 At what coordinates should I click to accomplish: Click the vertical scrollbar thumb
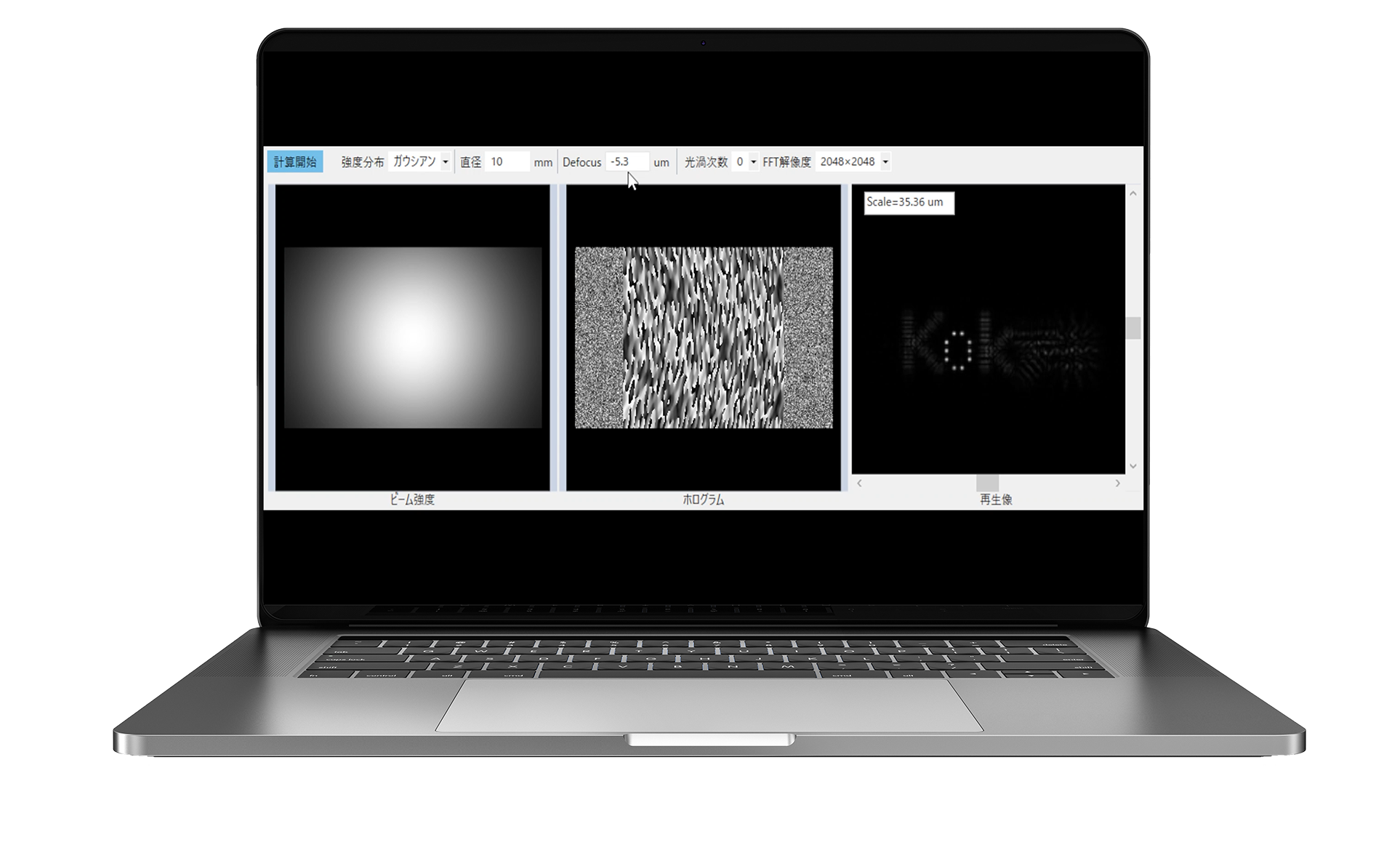coord(1133,327)
